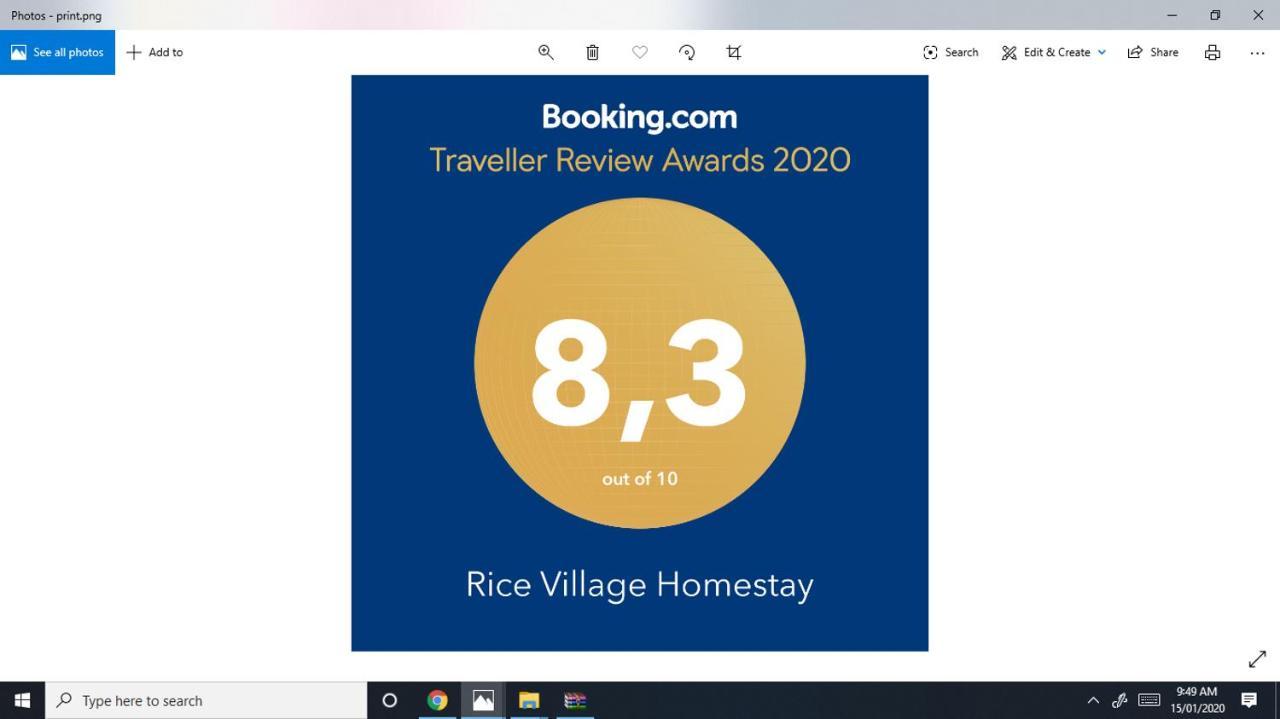The width and height of the screenshot is (1280, 719).
Task: Minimize the Photos window
Action: pyautogui.click(x=1172, y=15)
